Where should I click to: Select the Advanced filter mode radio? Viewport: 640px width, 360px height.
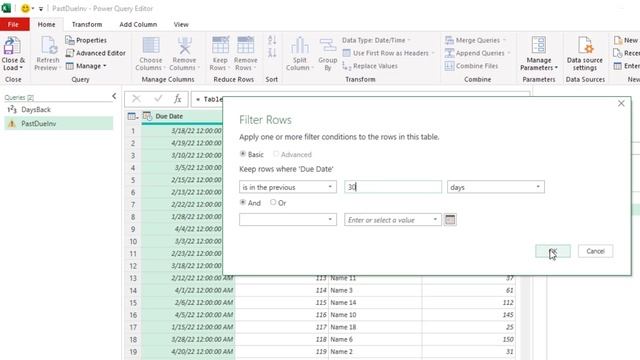pyautogui.click(x=276, y=154)
